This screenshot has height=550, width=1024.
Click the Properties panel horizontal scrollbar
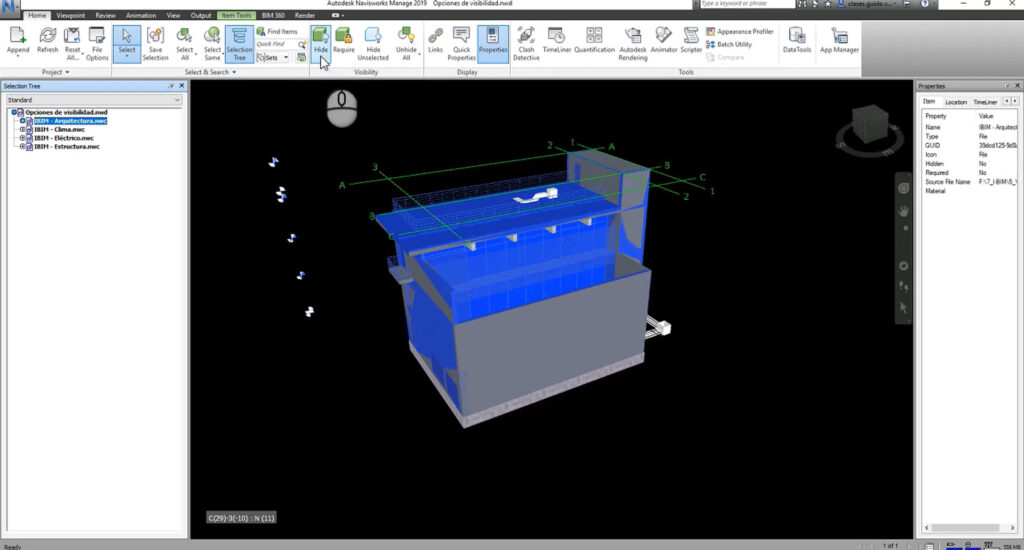pos(969,527)
